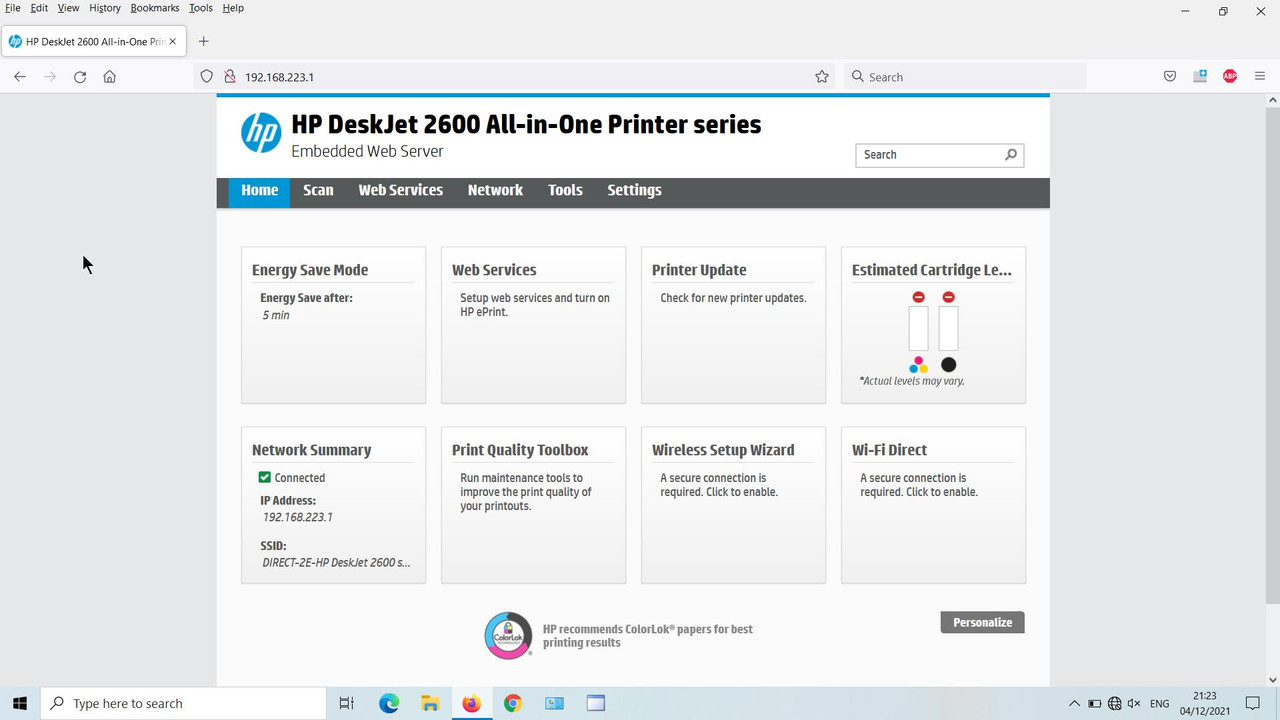This screenshot has width=1280, height=720.
Task: Open the Energy Save Mode card
Action: pos(333,325)
